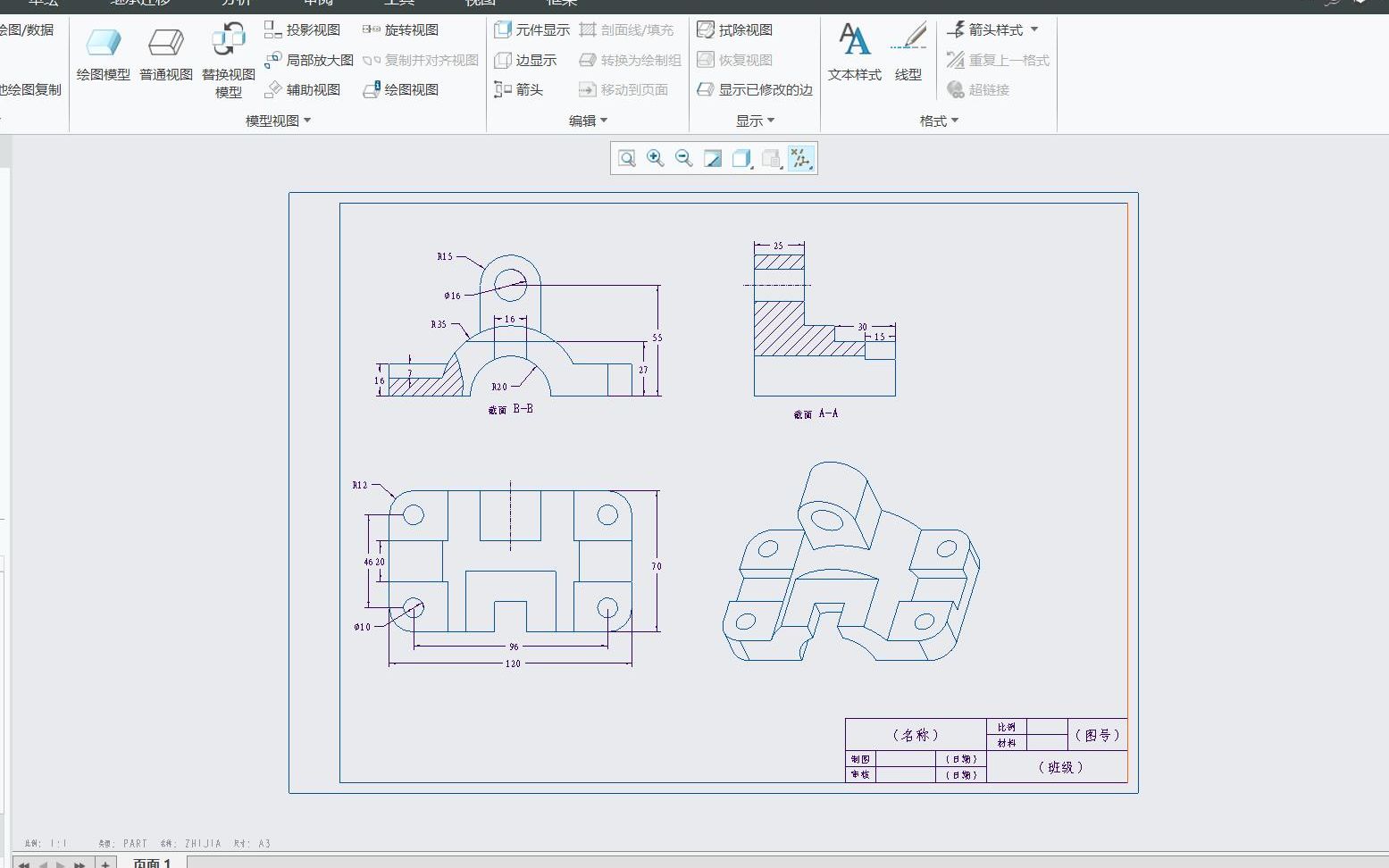Open the 分析 ribbon menu

[x=234, y=3]
